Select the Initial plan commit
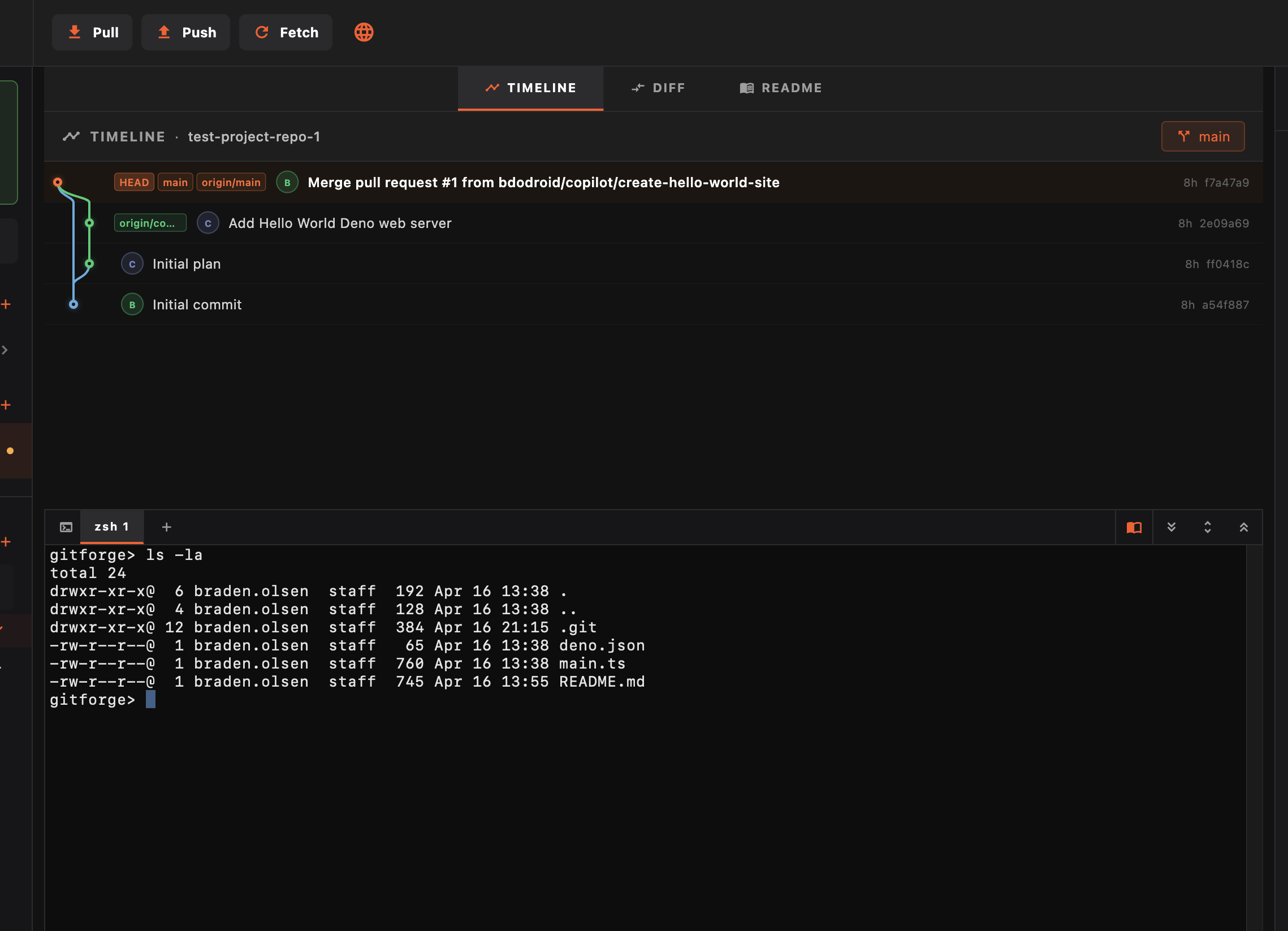 (x=654, y=264)
